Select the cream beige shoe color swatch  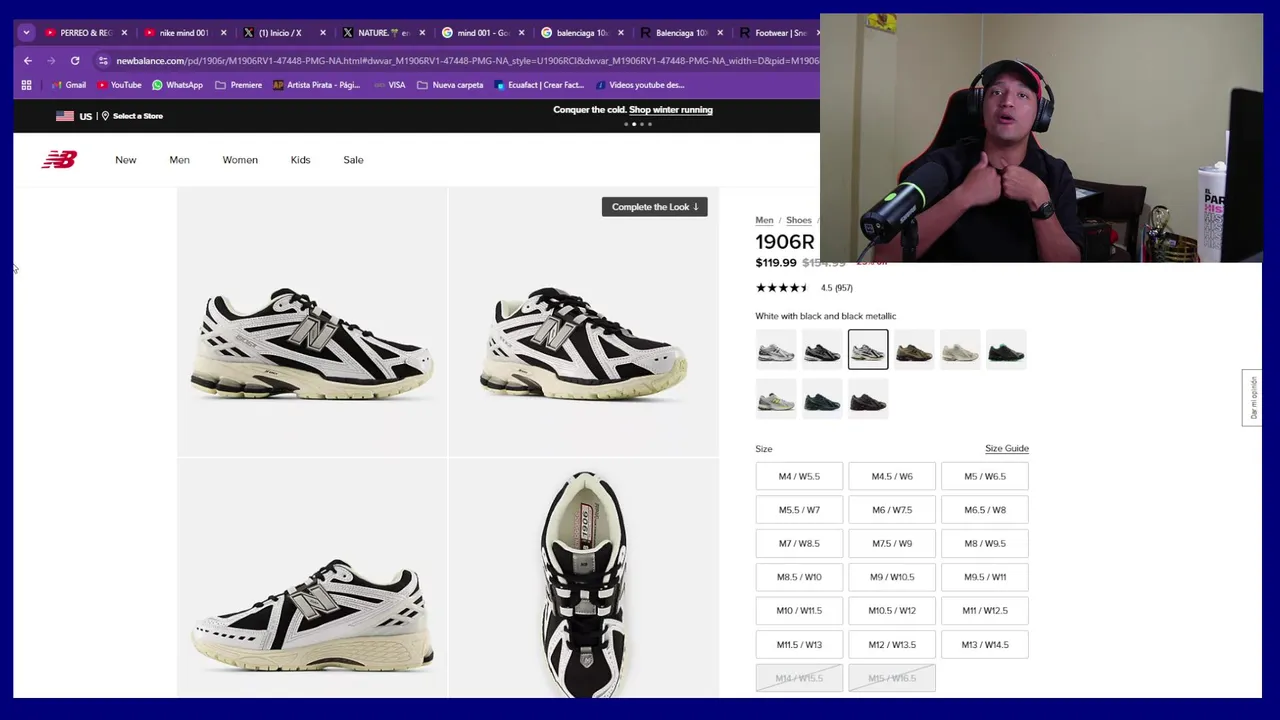click(960, 351)
